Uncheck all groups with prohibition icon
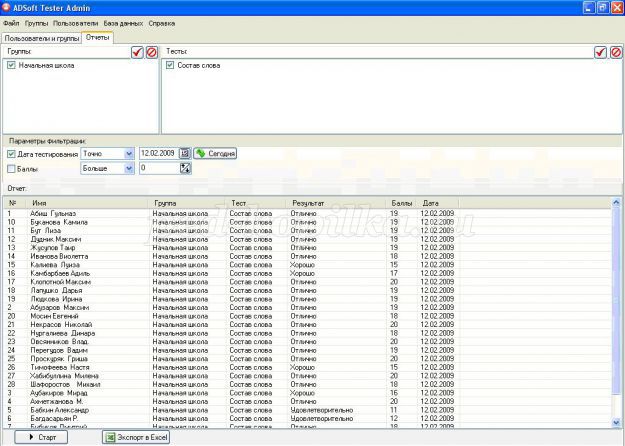The height and width of the screenshot is (446, 625). click(152, 52)
